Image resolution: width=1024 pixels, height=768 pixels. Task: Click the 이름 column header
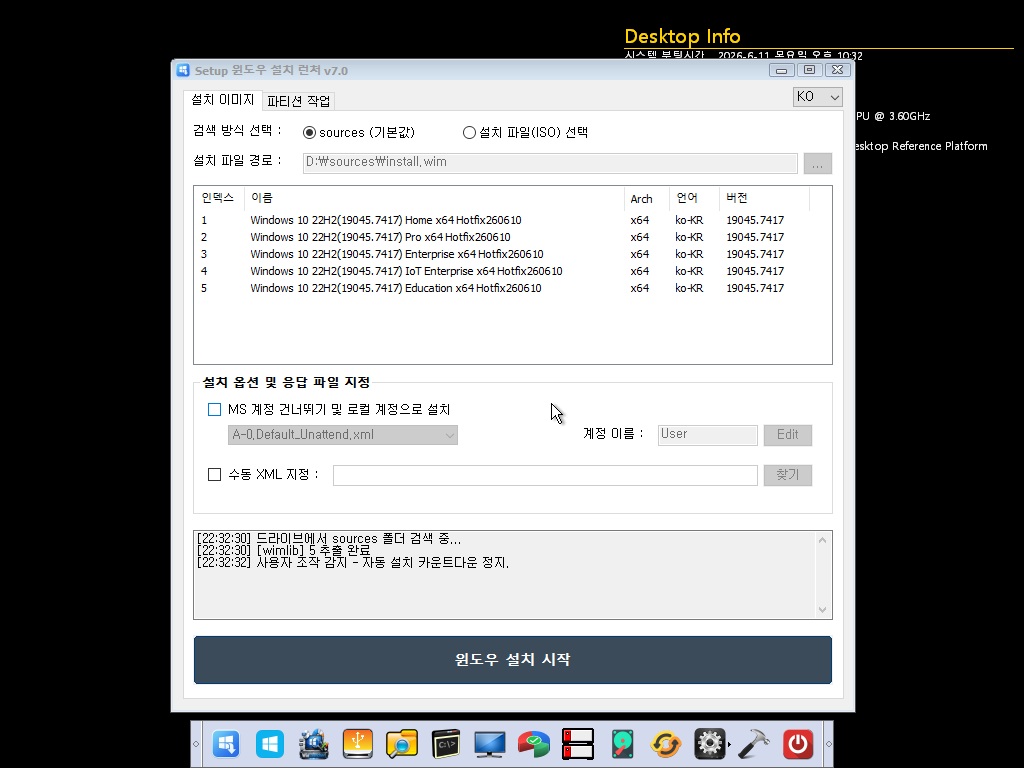434,198
